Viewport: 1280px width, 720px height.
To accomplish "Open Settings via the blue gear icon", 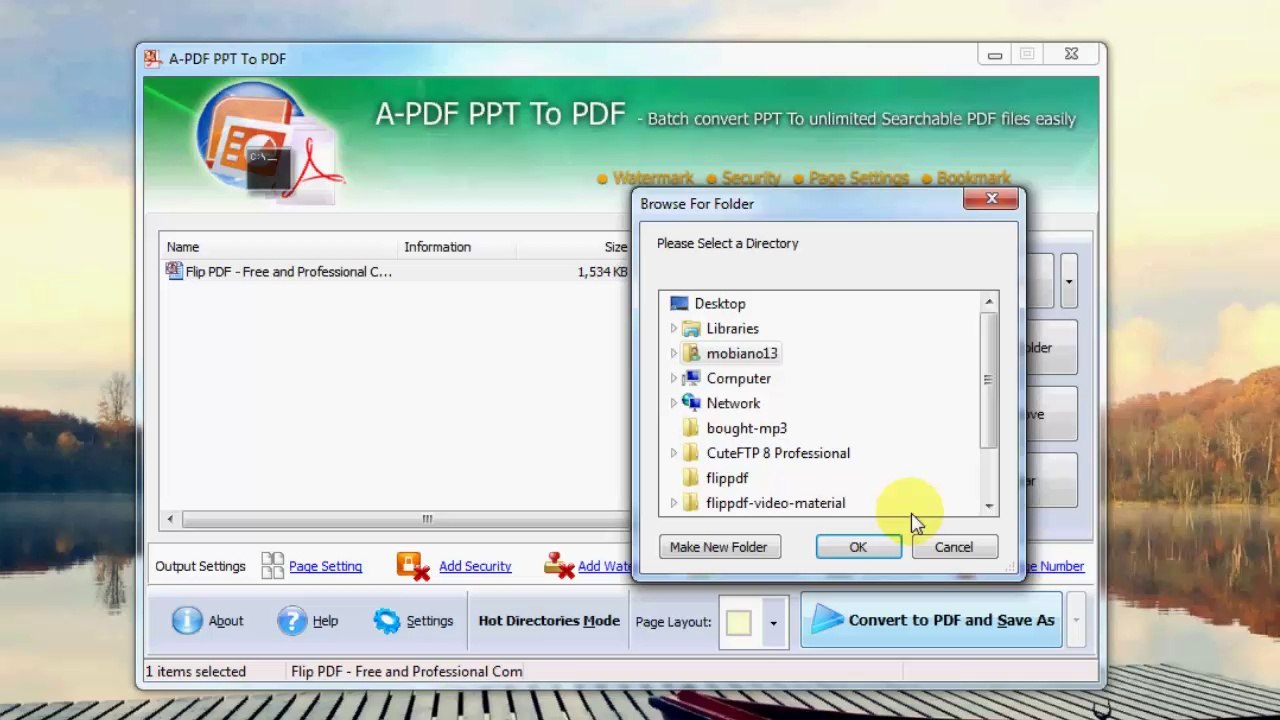I will (387, 621).
